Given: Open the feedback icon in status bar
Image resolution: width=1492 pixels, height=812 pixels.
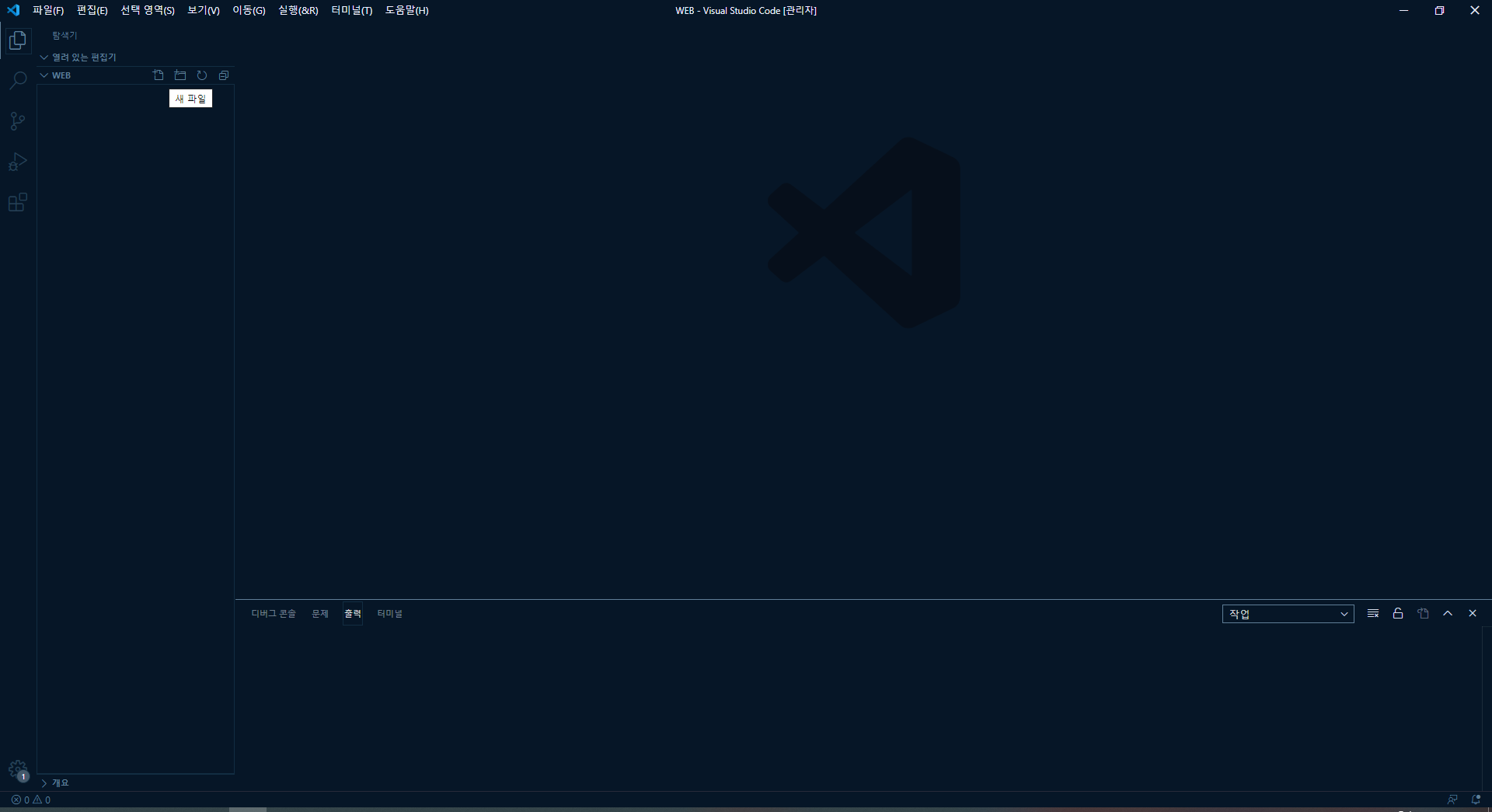Looking at the screenshot, I should click(1452, 800).
